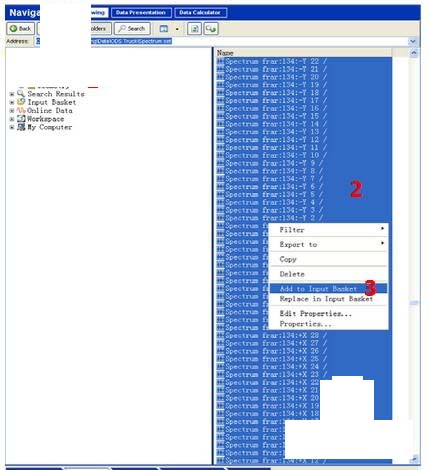Expand the My Computer tree node
This screenshot has height=470, width=429.
click(12, 127)
